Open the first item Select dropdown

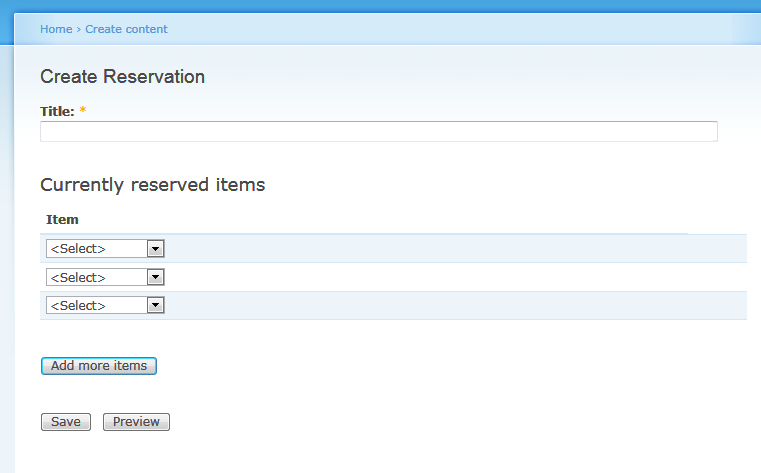coord(97,249)
